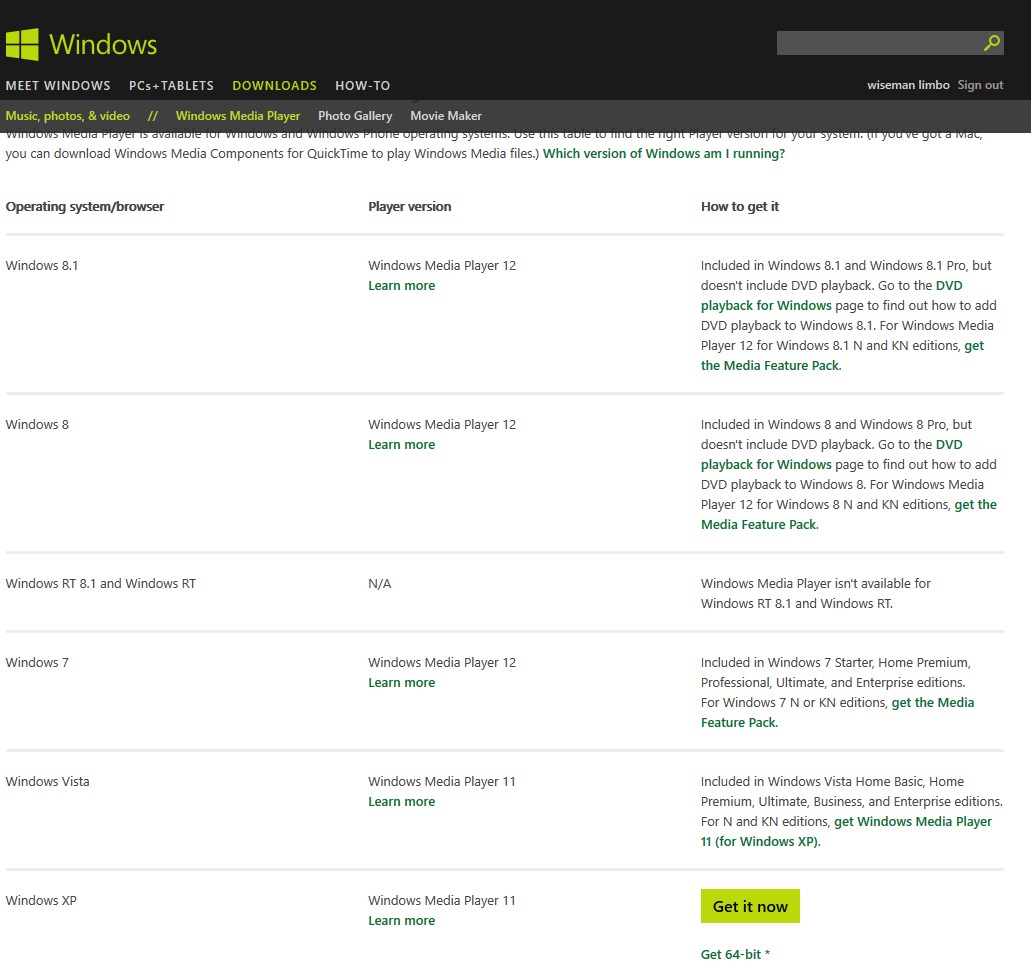Click Learn more in the Windows XP row
1031x961 pixels.
[x=401, y=920]
